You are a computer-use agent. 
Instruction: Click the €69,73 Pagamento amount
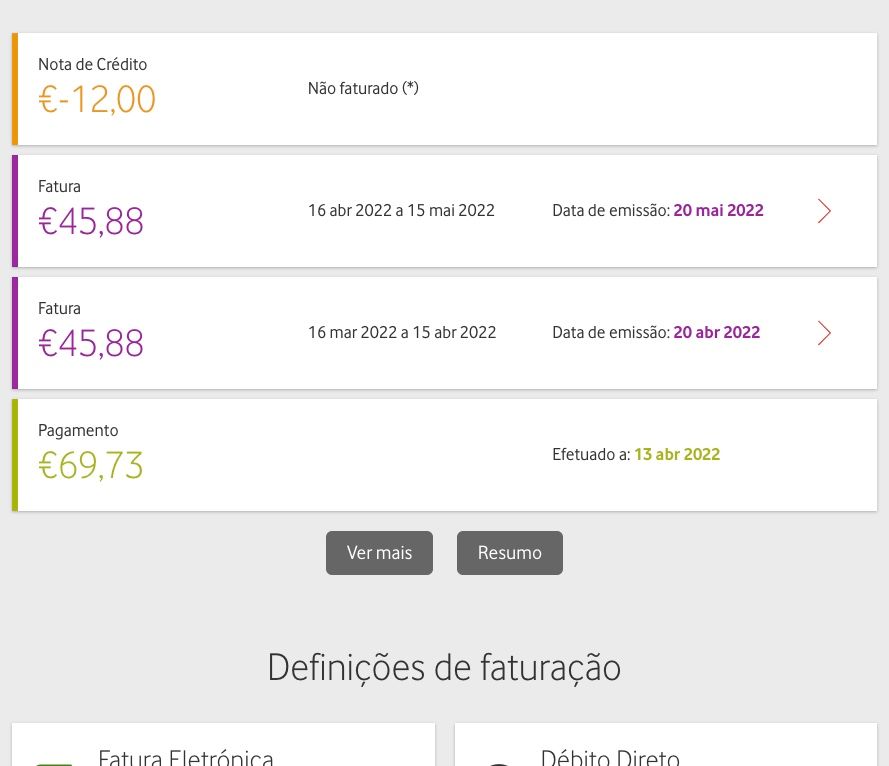pos(91,466)
